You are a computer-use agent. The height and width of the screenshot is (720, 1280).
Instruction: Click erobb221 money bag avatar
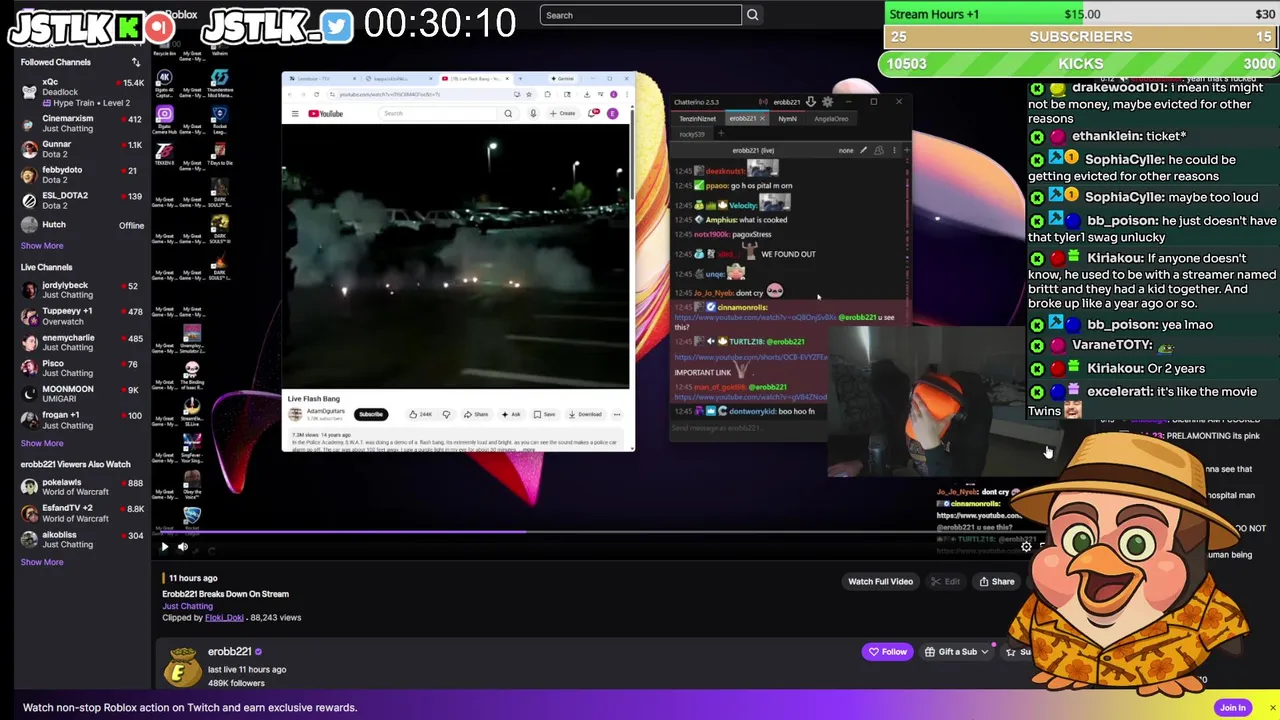(182, 667)
